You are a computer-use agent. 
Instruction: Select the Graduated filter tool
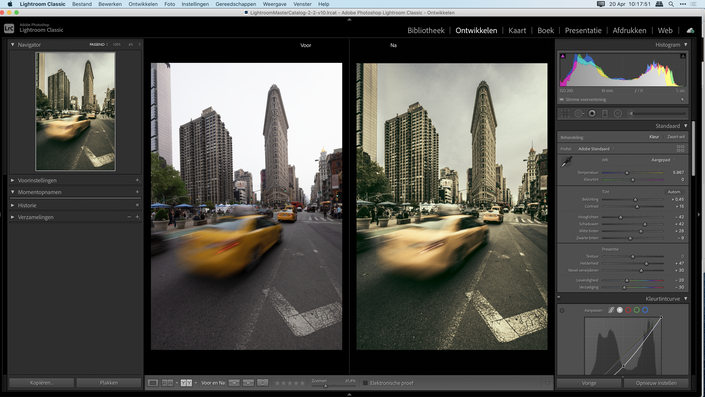coord(605,114)
